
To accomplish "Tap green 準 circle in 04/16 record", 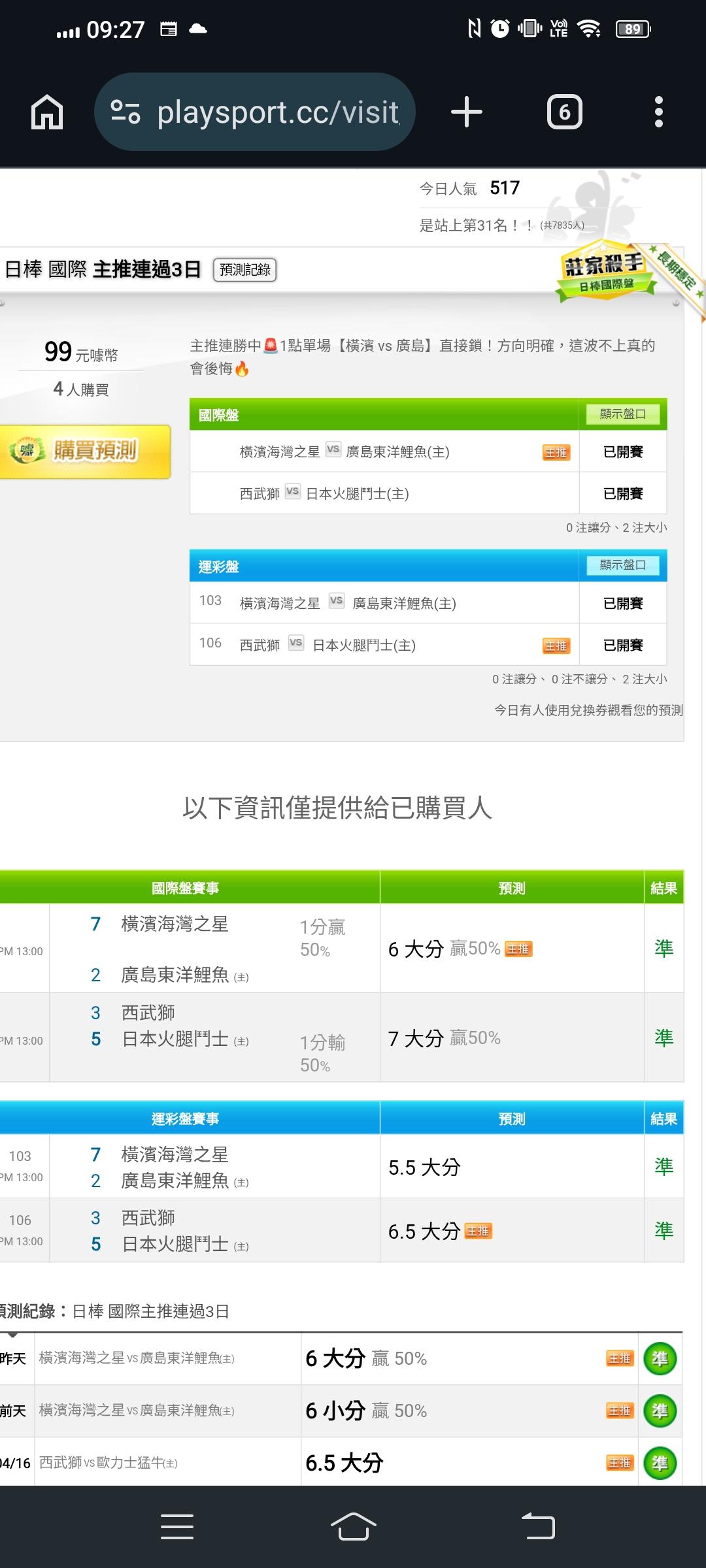I will 660,1463.
